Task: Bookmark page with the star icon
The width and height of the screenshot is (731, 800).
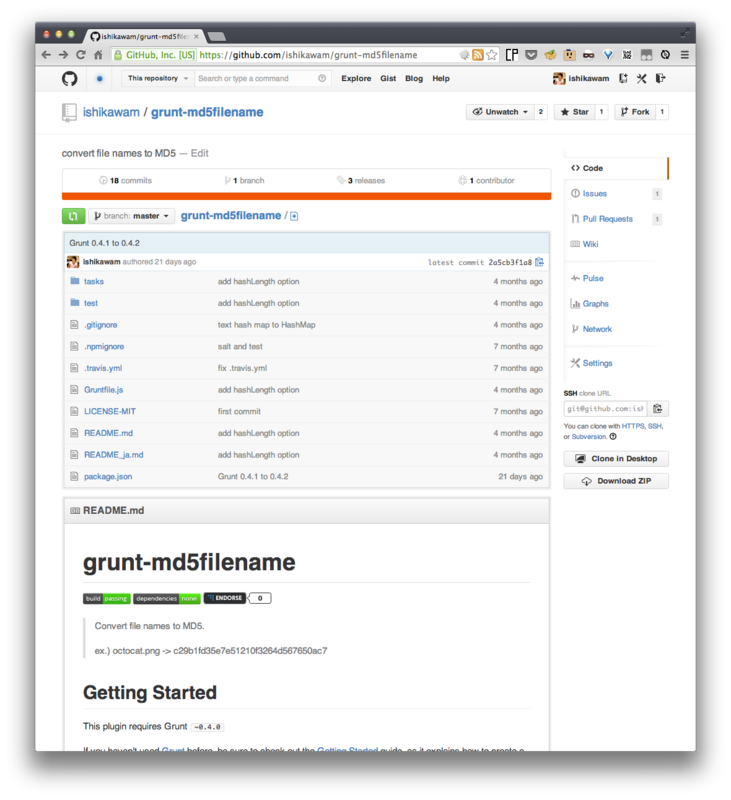Action: (x=491, y=55)
